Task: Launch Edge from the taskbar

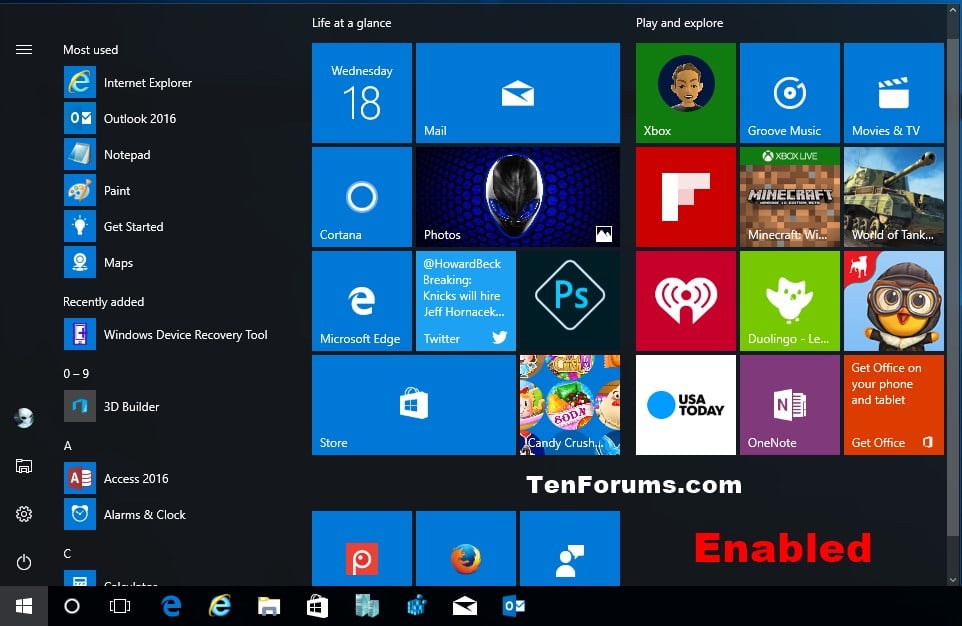Action: [x=171, y=606]
